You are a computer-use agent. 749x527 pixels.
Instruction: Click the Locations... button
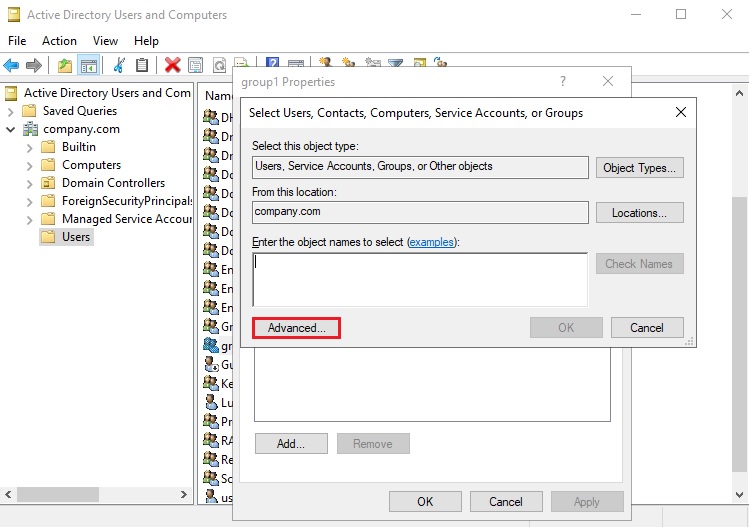click(639, 213)
